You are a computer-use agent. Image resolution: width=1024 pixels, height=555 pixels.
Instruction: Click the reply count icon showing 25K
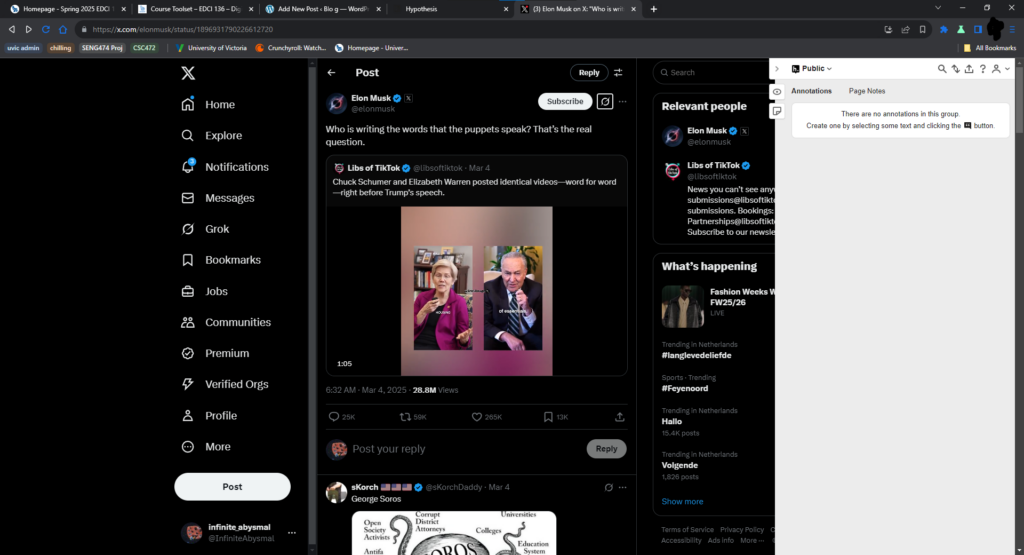point(334,417)
